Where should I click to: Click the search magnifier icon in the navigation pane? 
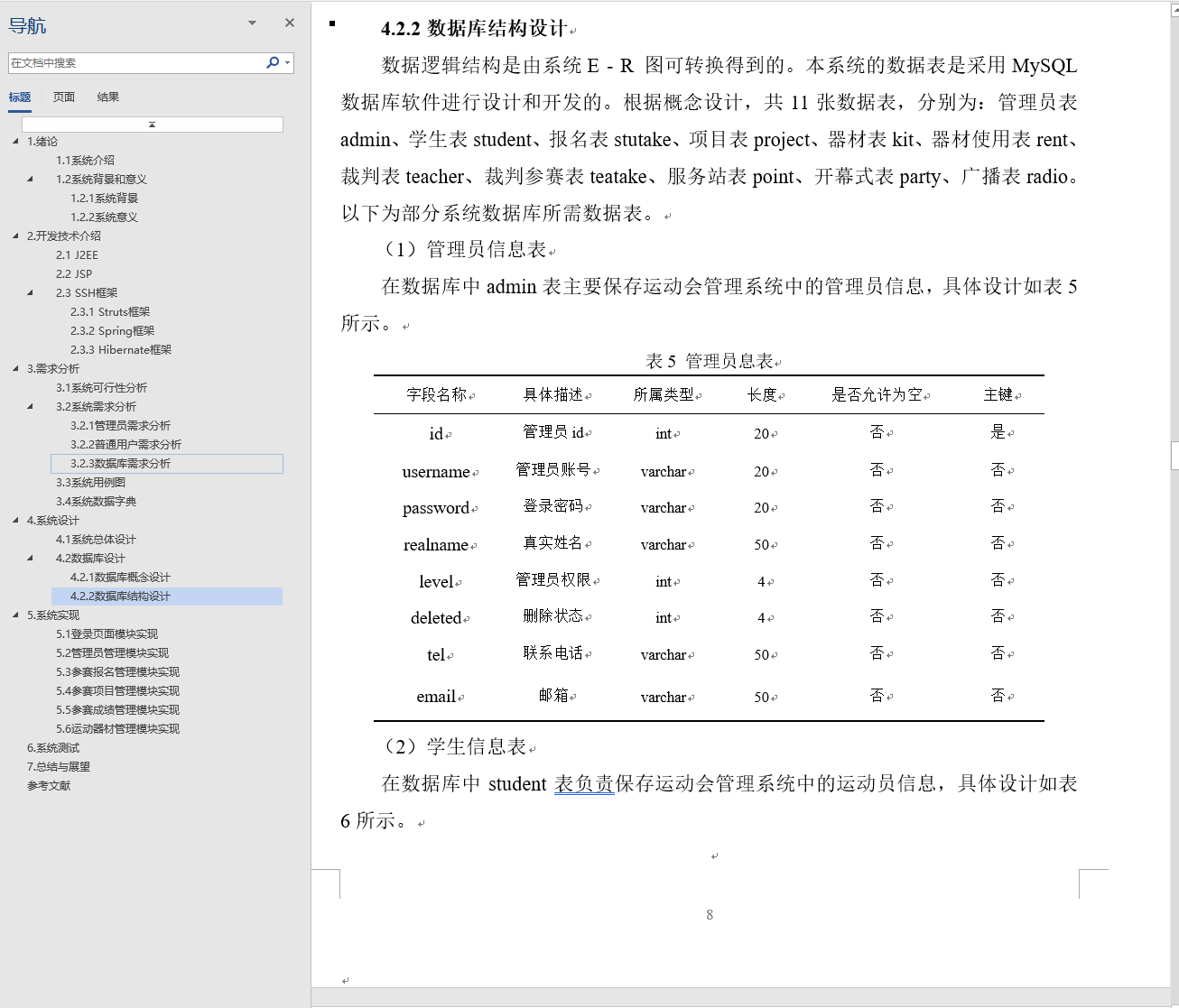[271, 63]
